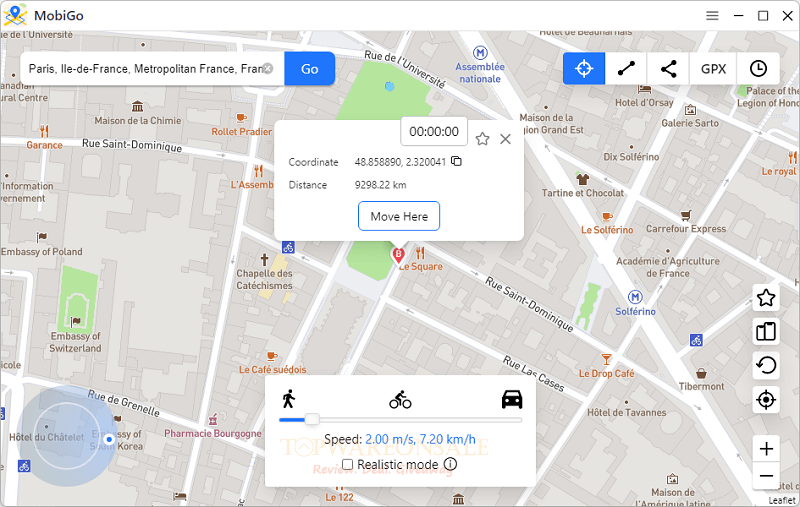The width and height of the screenshot is (800, 507).
Task: Click the Pharmacie Bourgogne label
Action: (x=213, y=433)
